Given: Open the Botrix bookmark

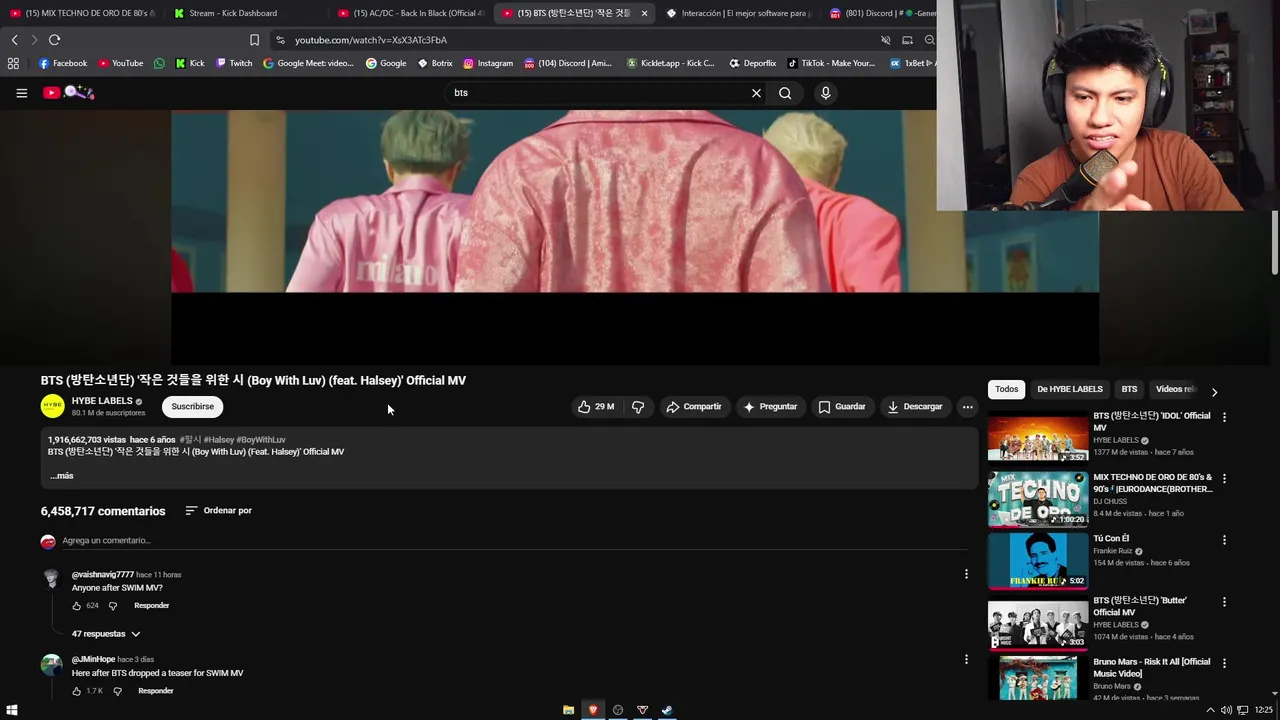Looking at the screenshot, I should coord(435,63).
